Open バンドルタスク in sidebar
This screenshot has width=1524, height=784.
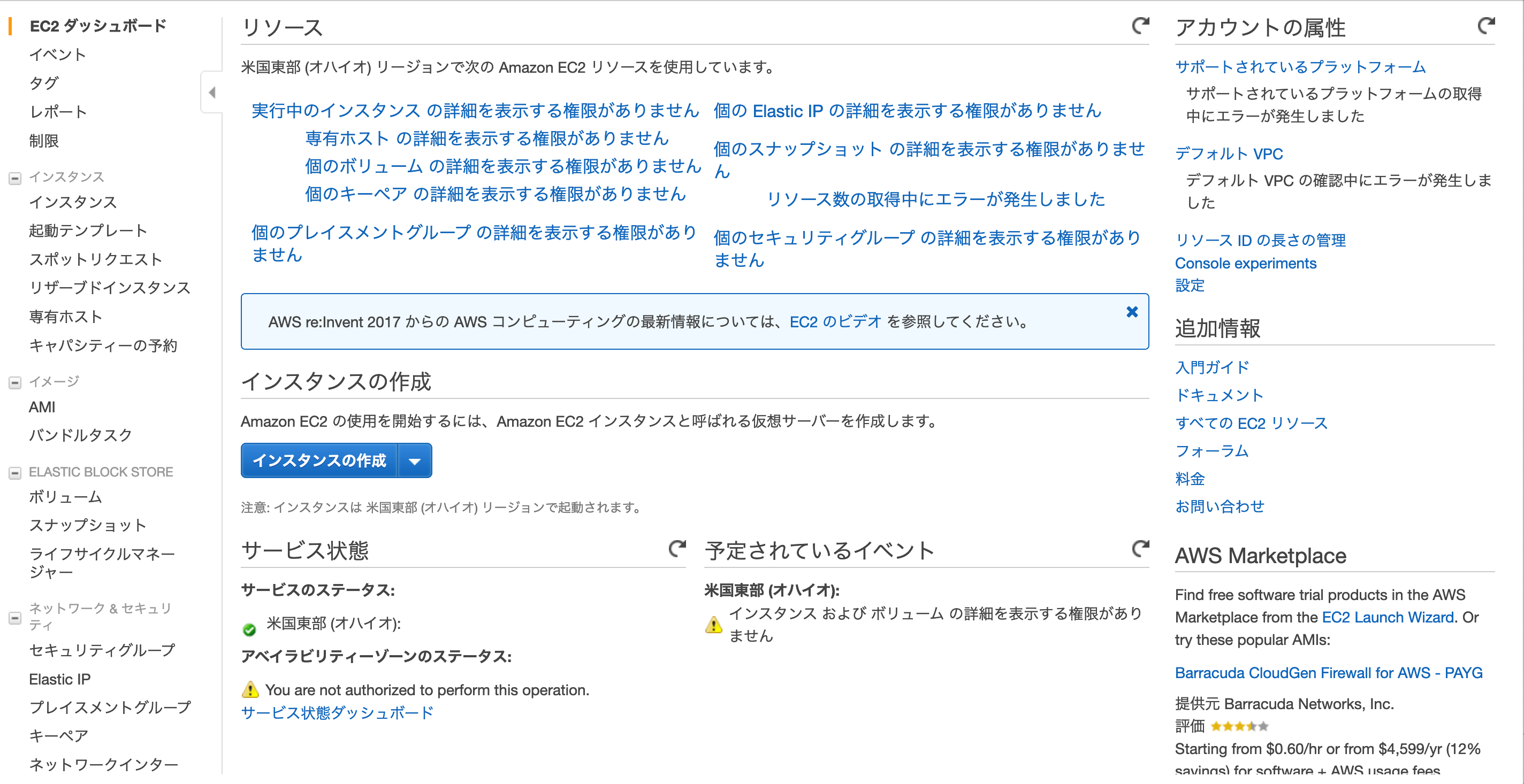pos(80,435)
